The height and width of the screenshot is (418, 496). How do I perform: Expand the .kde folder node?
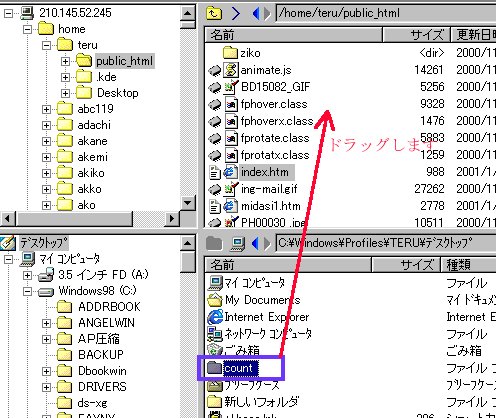(65, 77)
